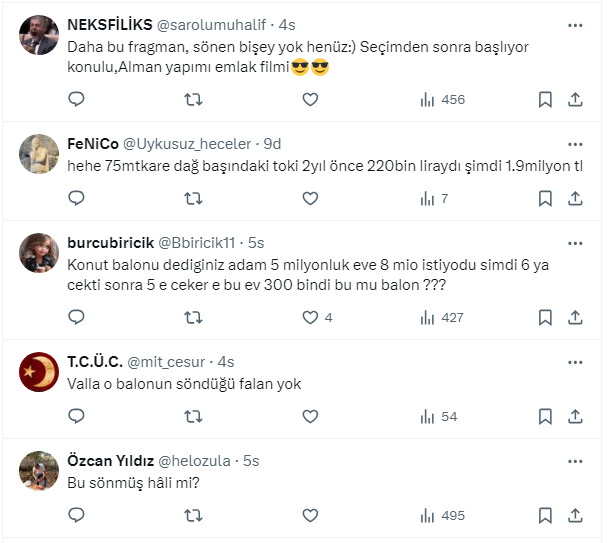This screenshot has width=611, height=543.
Task: Share the T.C.Ü.C. tweet
Action: tap(575, 416)
